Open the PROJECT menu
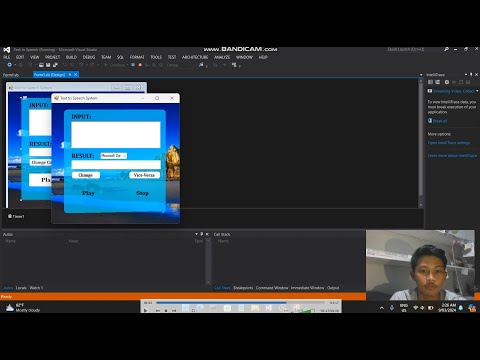The width and height of the screenshot is (480, 360). [53, 57]
